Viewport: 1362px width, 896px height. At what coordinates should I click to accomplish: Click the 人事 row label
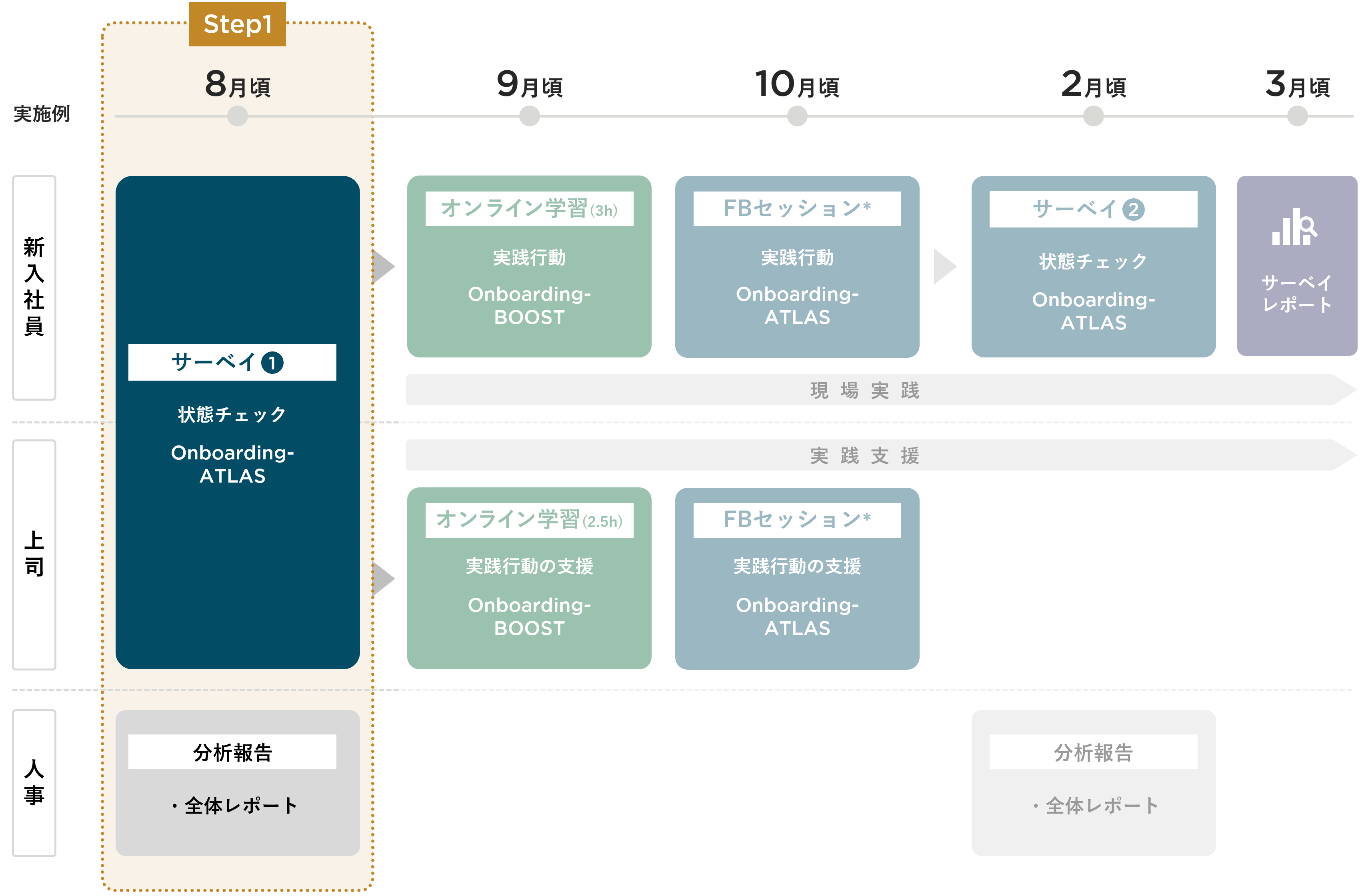34,783
